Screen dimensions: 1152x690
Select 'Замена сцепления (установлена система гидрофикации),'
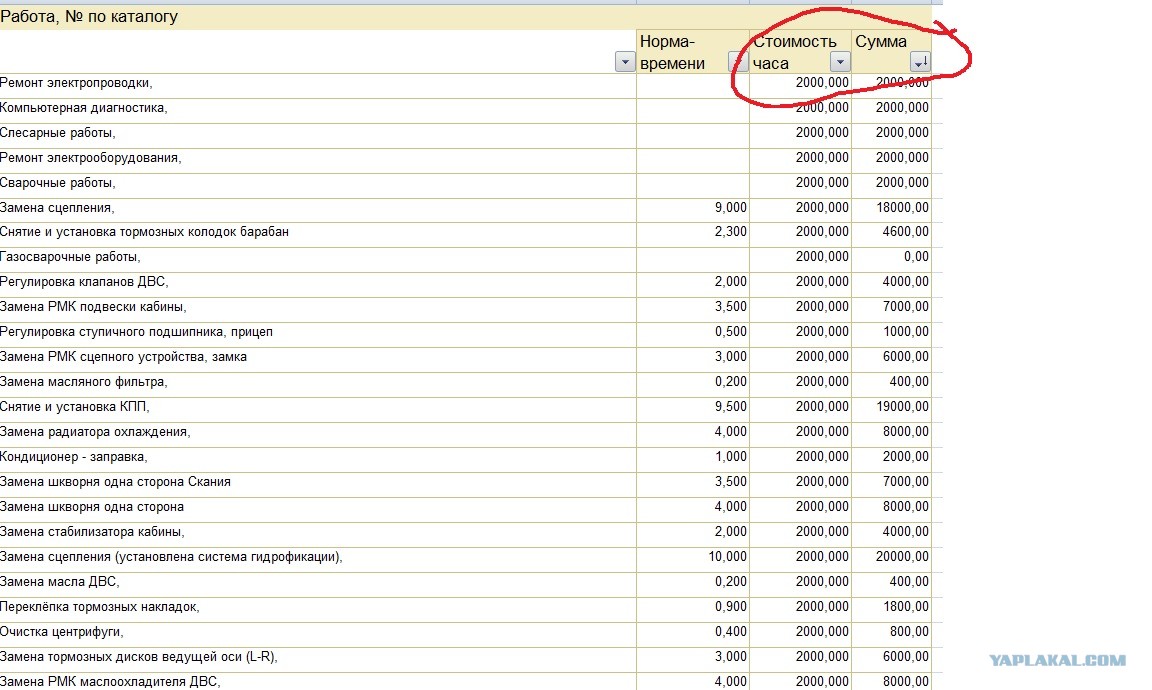click(171, 557)
